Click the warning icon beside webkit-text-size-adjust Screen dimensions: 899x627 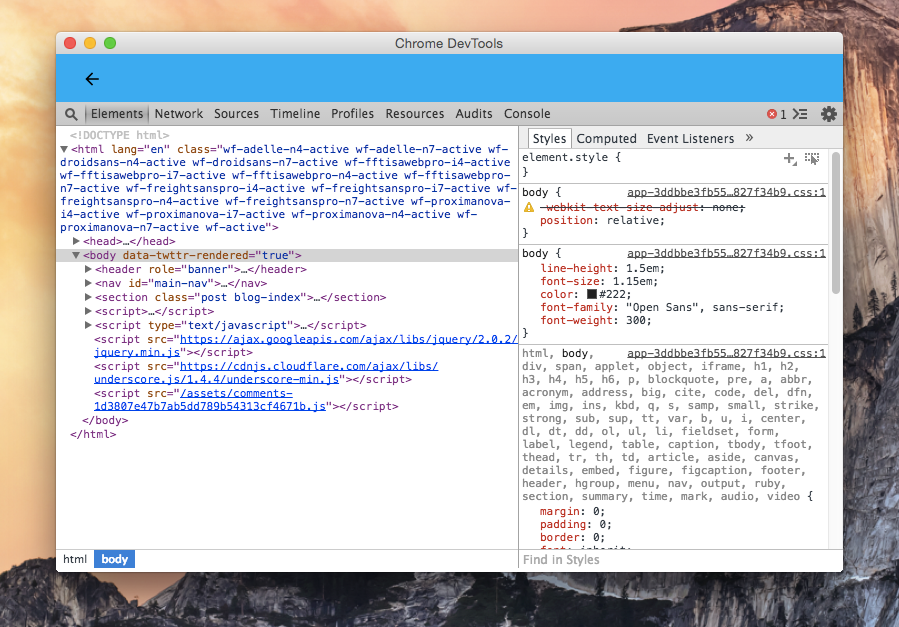point(529,207)
